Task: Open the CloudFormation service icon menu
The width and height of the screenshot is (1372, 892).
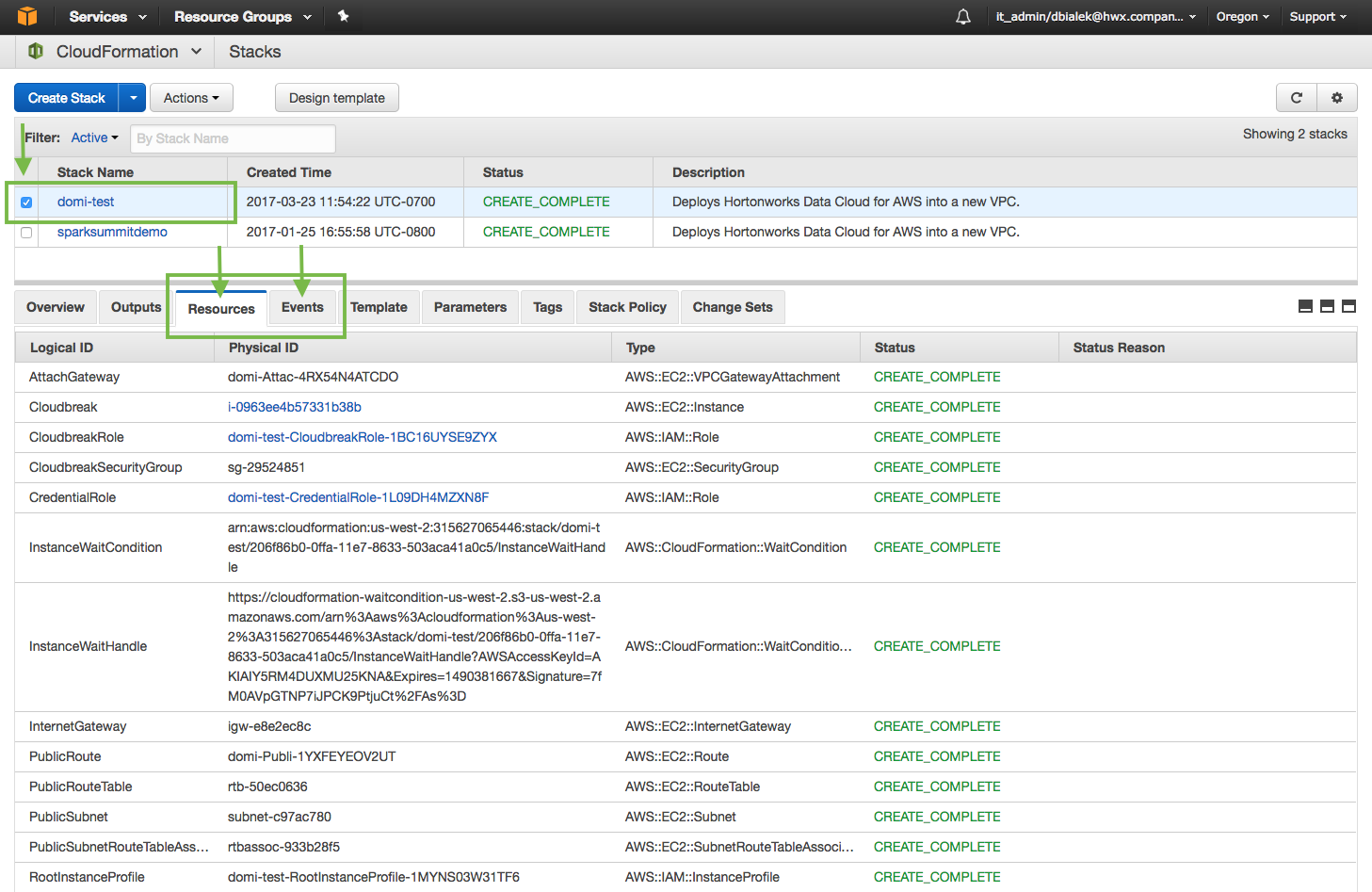Action: [36, 51]
